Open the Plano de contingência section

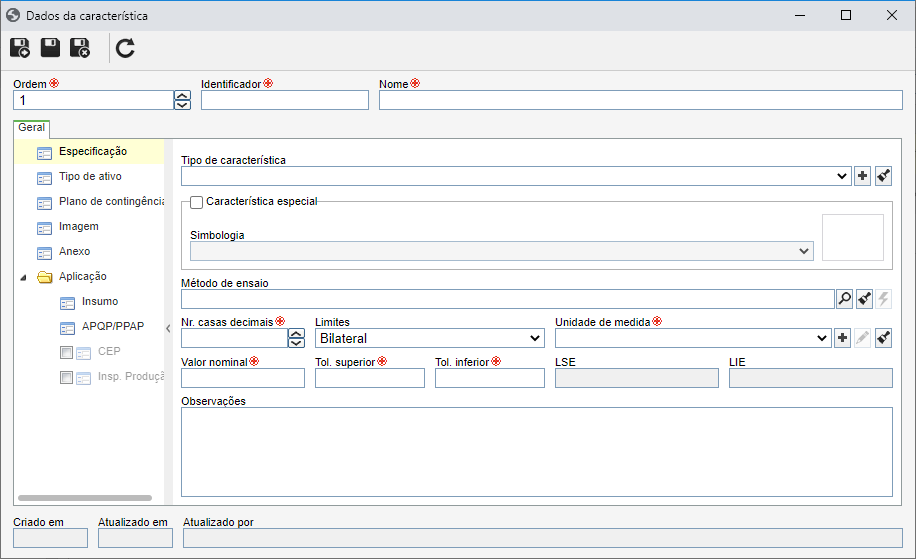click(x=111, y=202)
